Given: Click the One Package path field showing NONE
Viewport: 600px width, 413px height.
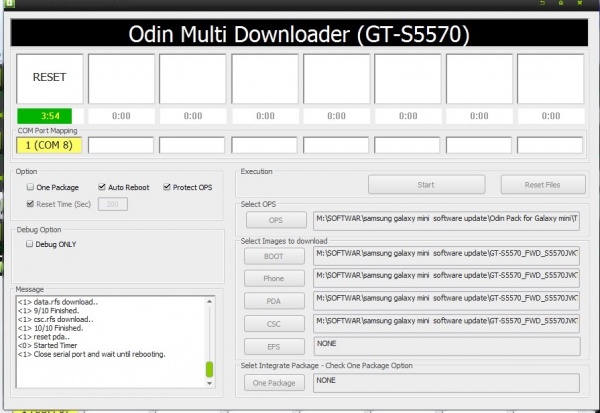Looking at the screenshot, I should [446, 383].
